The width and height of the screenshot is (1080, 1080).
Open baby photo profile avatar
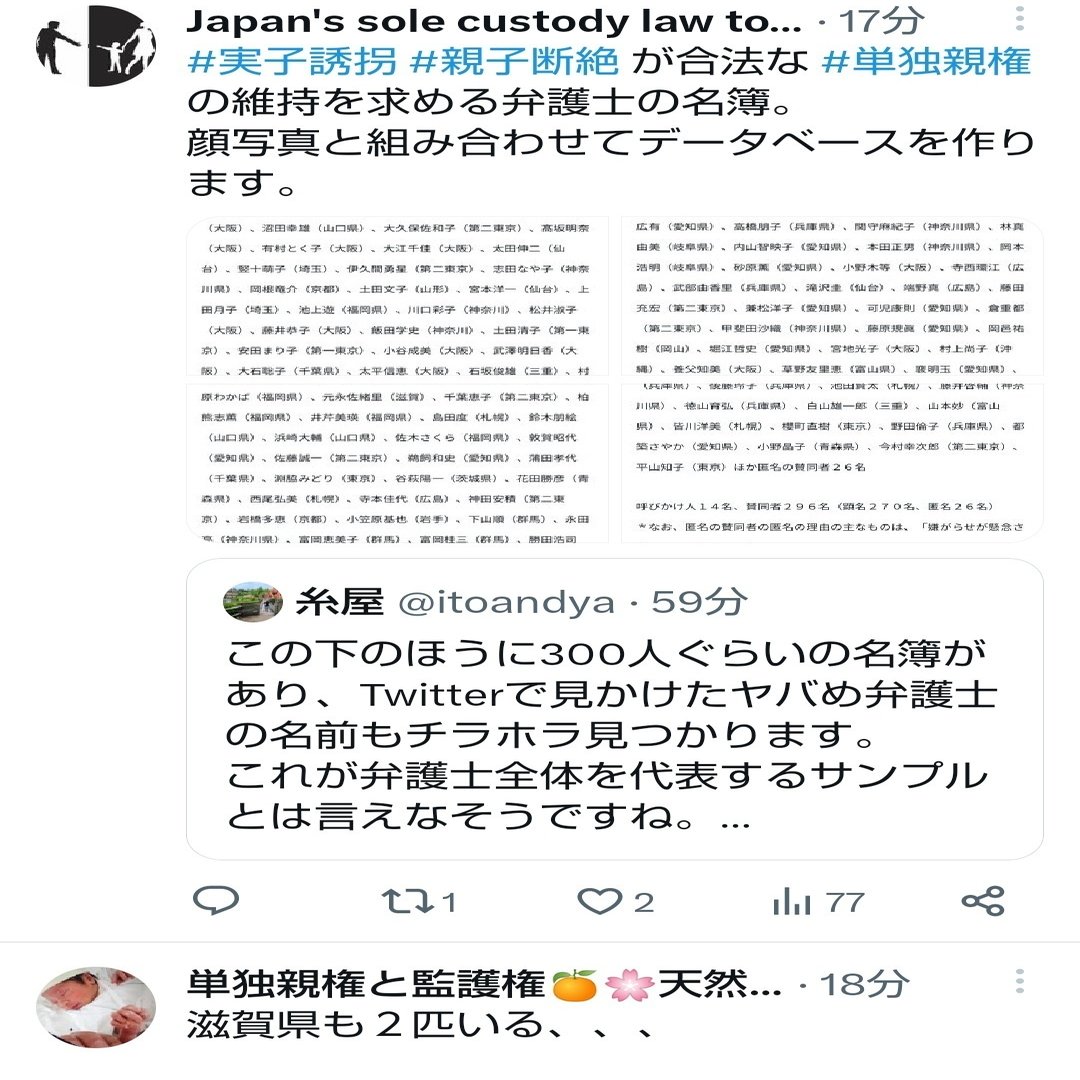click(x=96, y=1006)
